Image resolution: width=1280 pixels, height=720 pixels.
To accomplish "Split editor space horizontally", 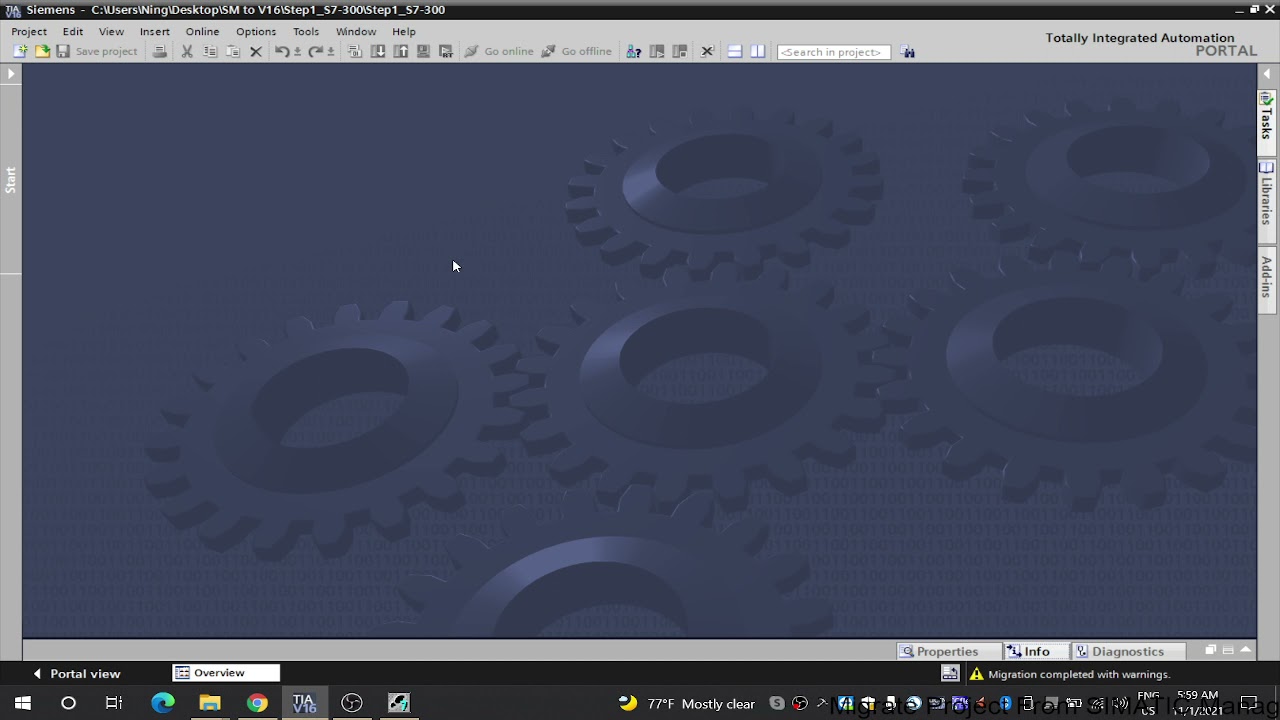I will [735, 51].
